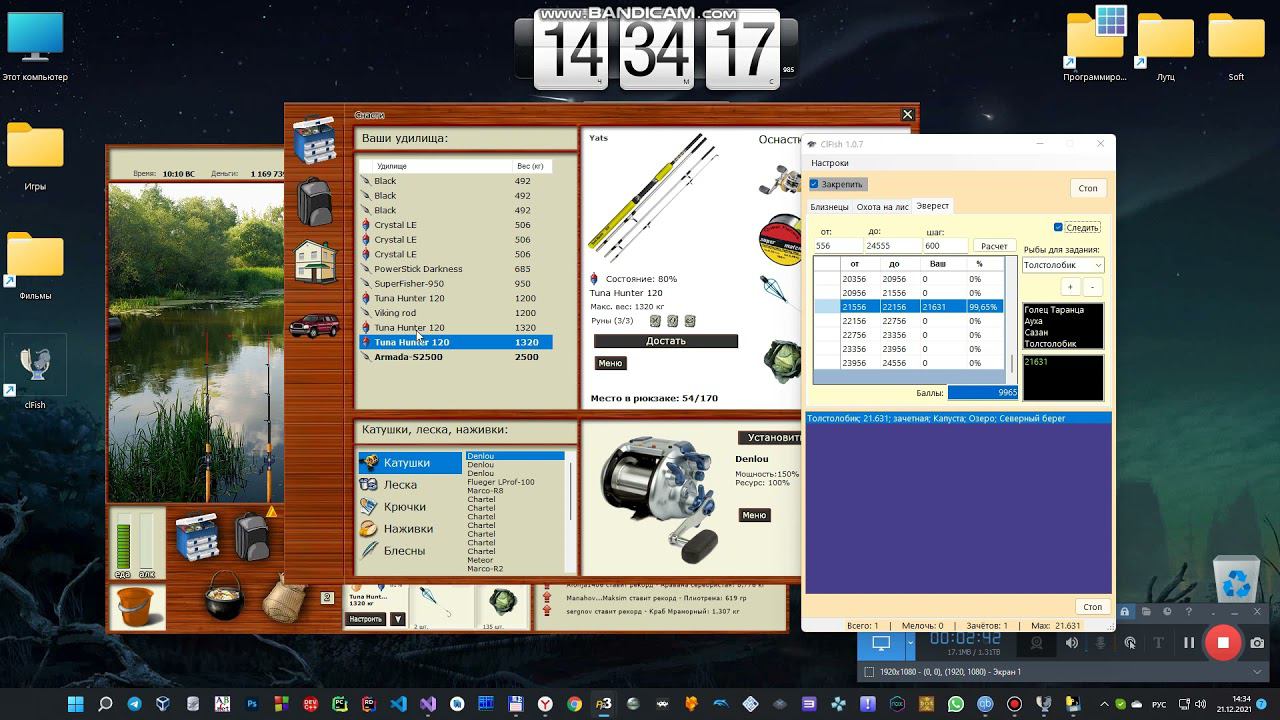Open the house tab in the gear window
1280x720 pixels.
(x=314, y=262)
